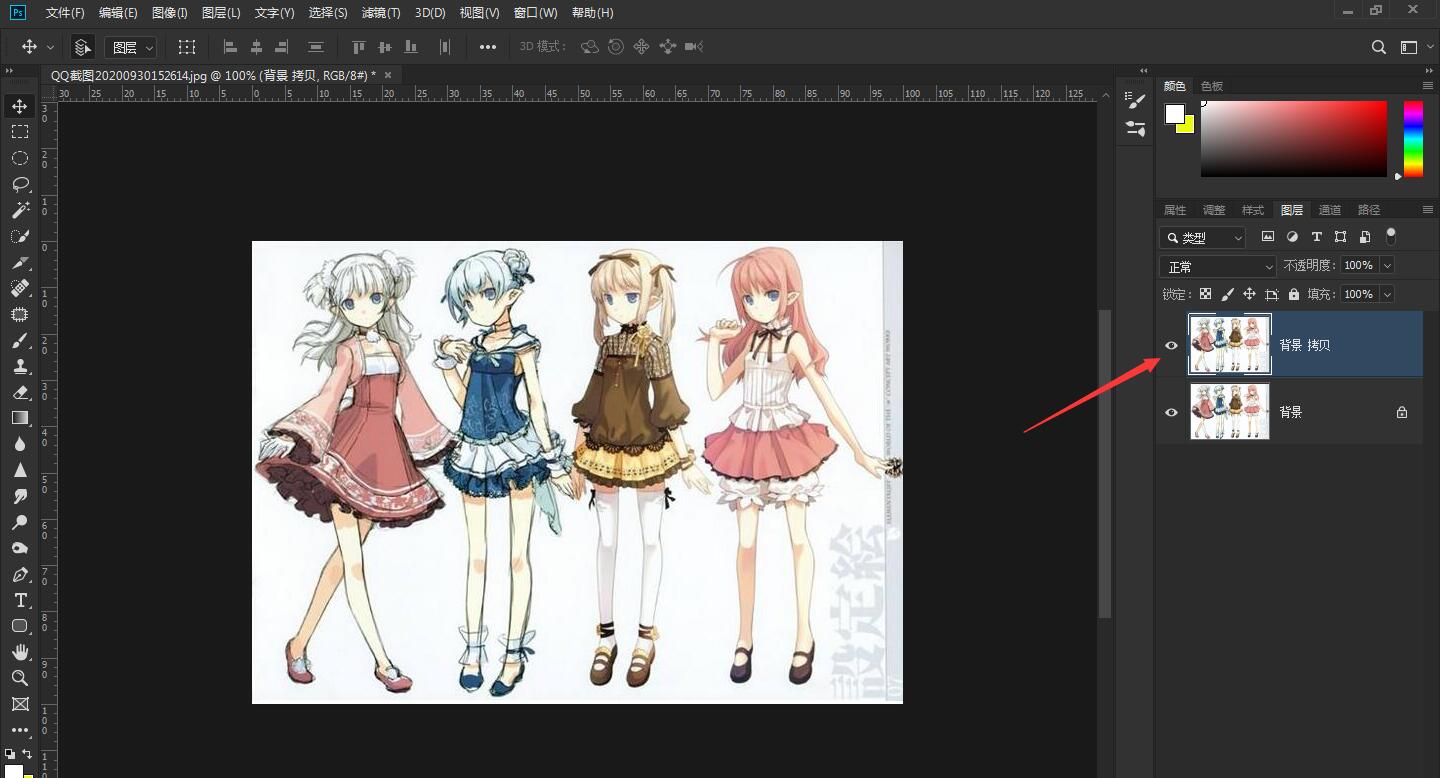Select the Horizontal Type tool
The height and width of the screenshot is (778, 1440).
coord(20,600)
